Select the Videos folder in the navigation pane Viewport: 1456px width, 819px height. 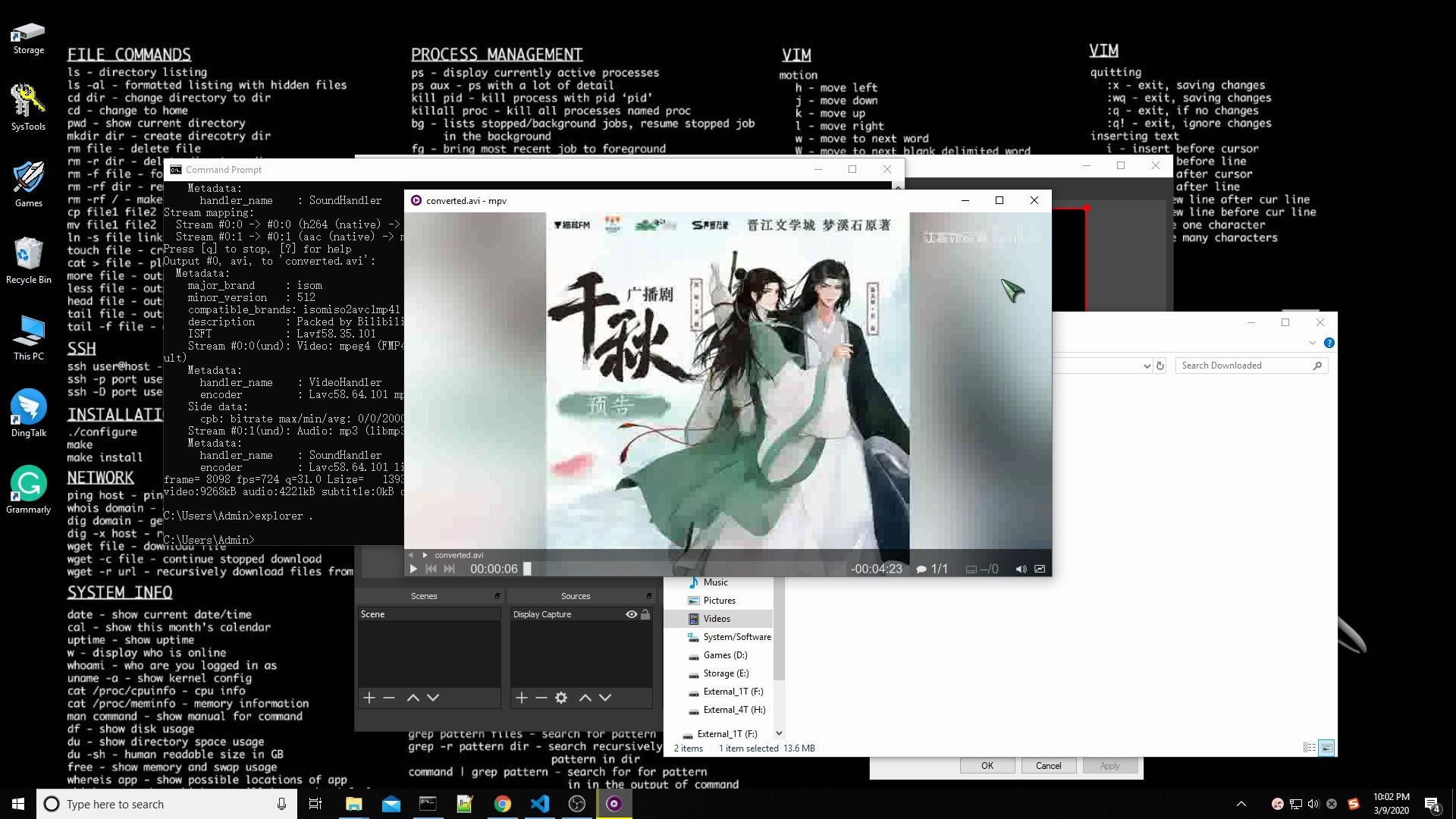[x=717, y=619]
